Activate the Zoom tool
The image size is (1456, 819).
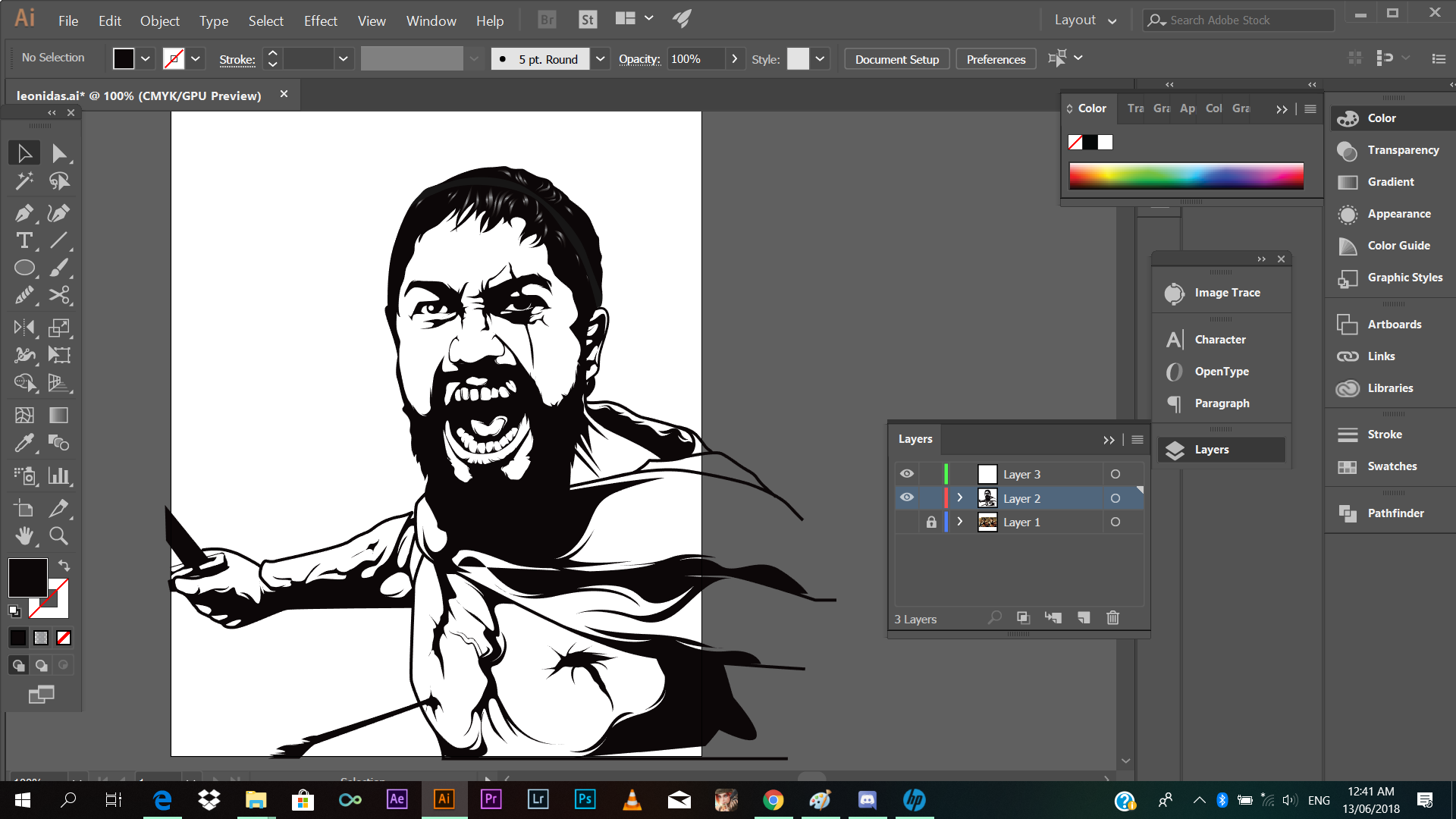coord(58,536)
